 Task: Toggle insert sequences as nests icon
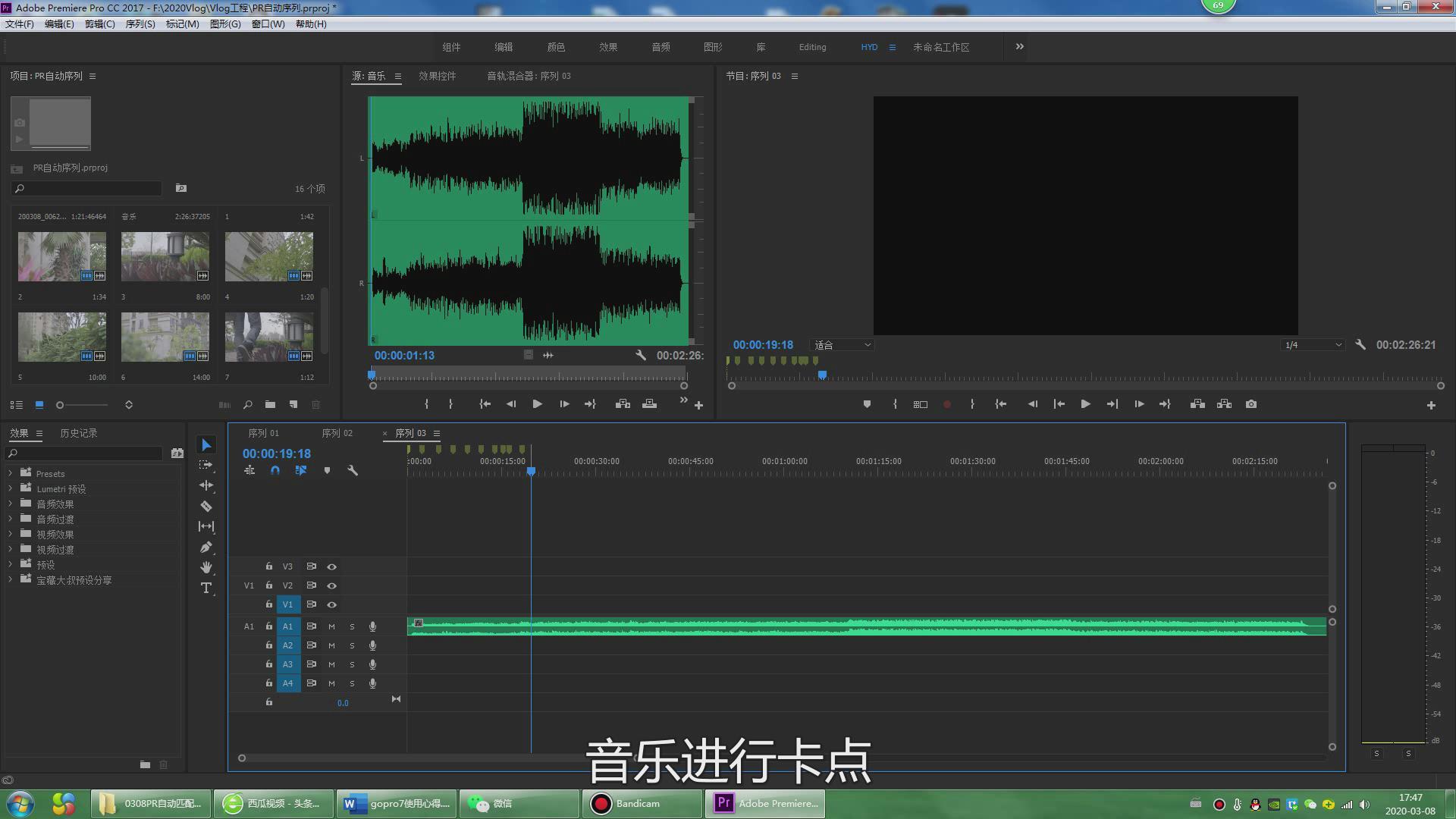[249, 470]
